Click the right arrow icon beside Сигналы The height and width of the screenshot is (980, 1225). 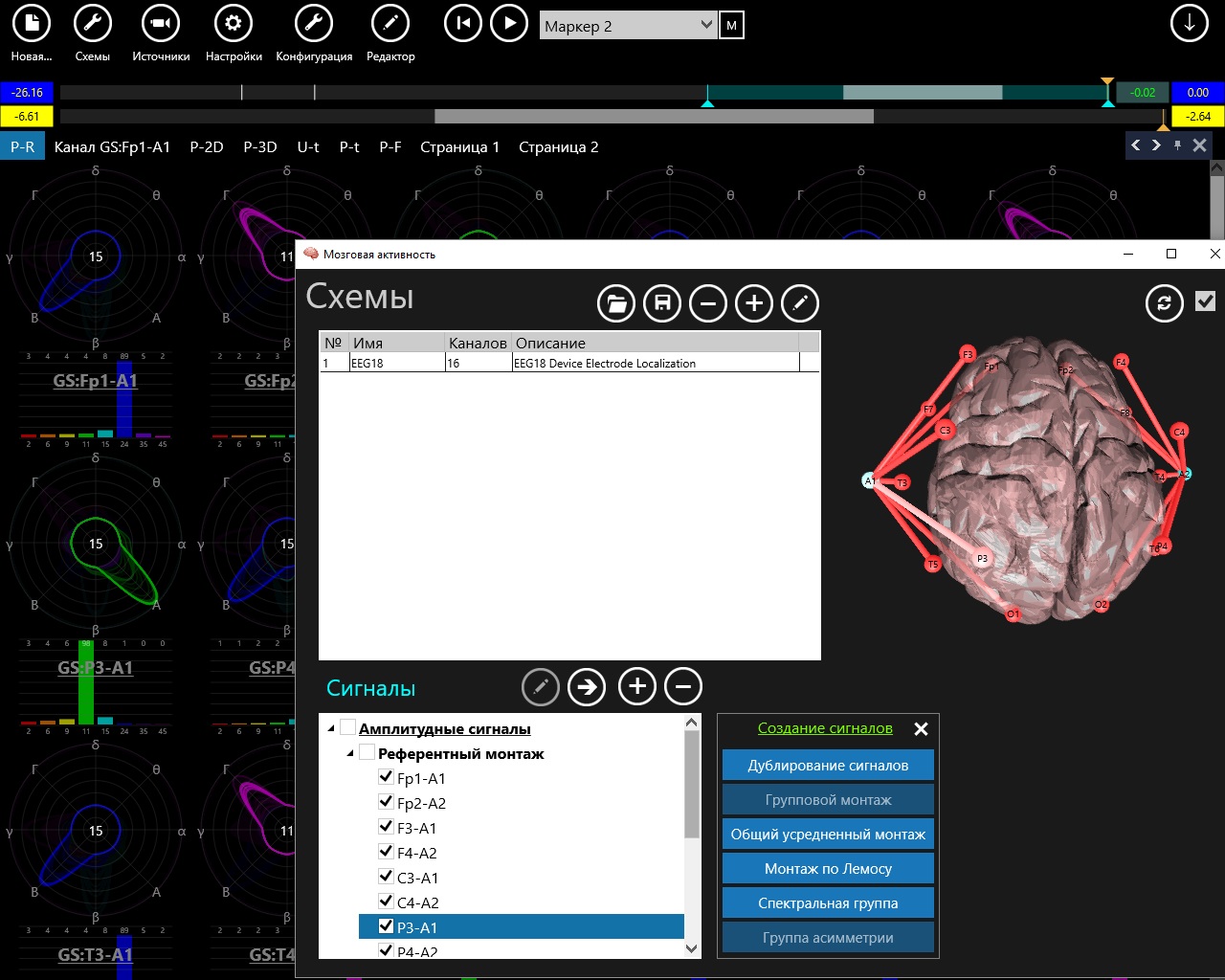[587, 686]
